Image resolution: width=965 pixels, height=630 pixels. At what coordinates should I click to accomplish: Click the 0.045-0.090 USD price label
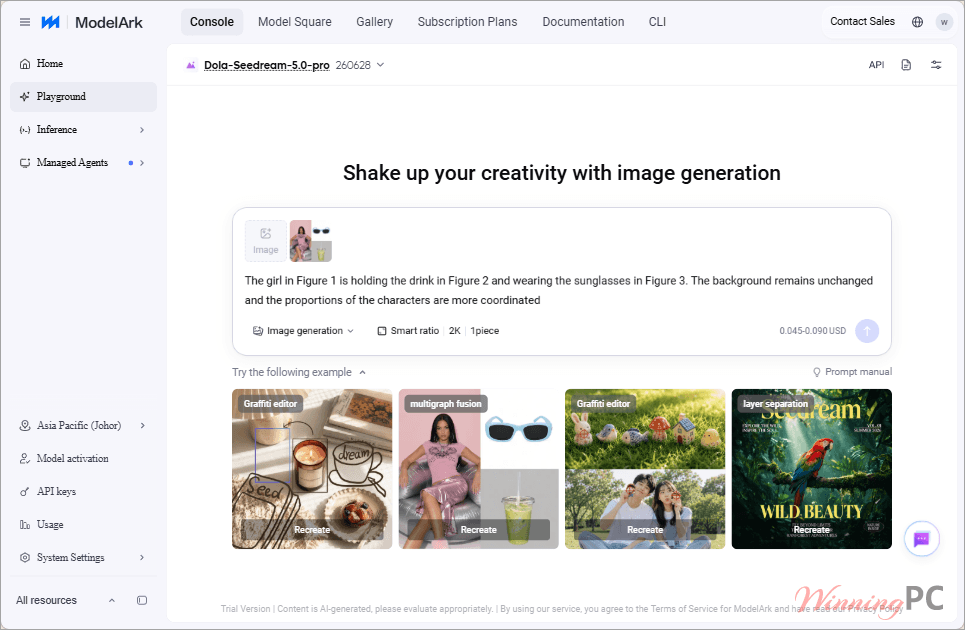click(x=812, y=331)
